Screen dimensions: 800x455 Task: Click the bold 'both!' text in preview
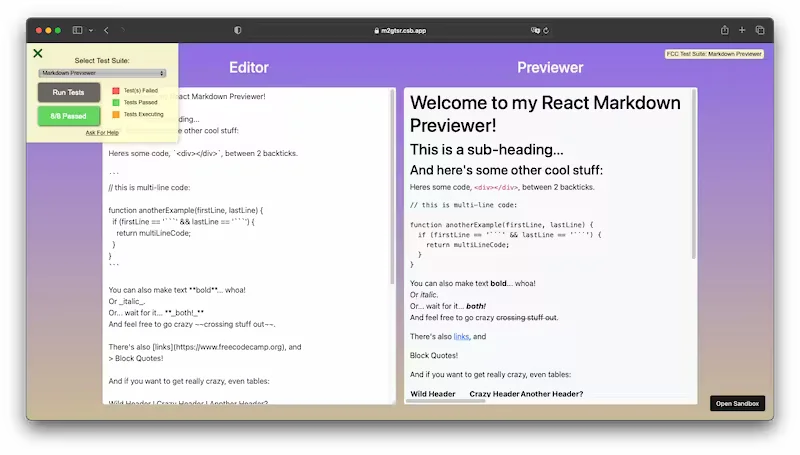click(x=476, y=306)
